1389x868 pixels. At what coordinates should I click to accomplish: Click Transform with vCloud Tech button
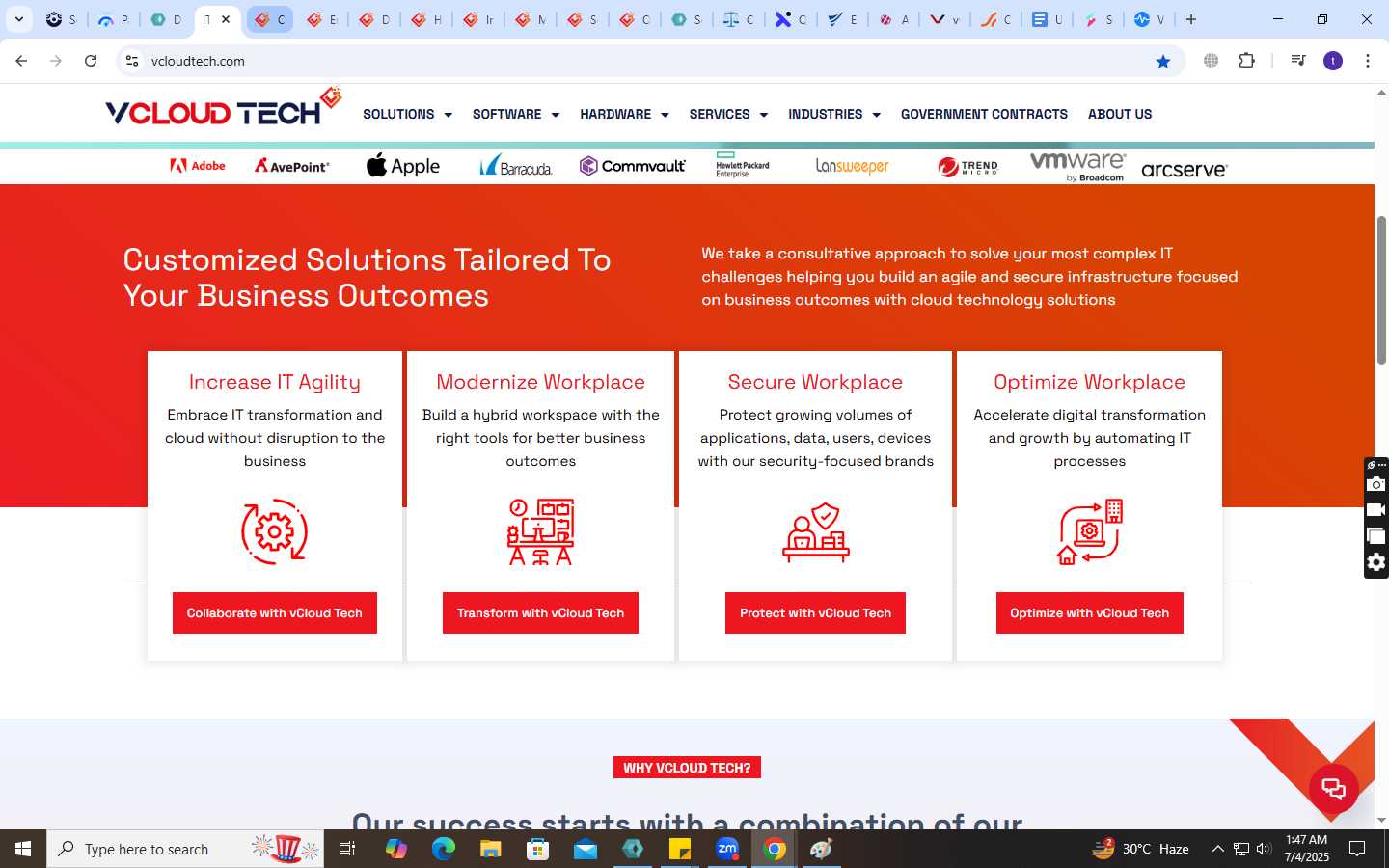(x=541, y=613)
